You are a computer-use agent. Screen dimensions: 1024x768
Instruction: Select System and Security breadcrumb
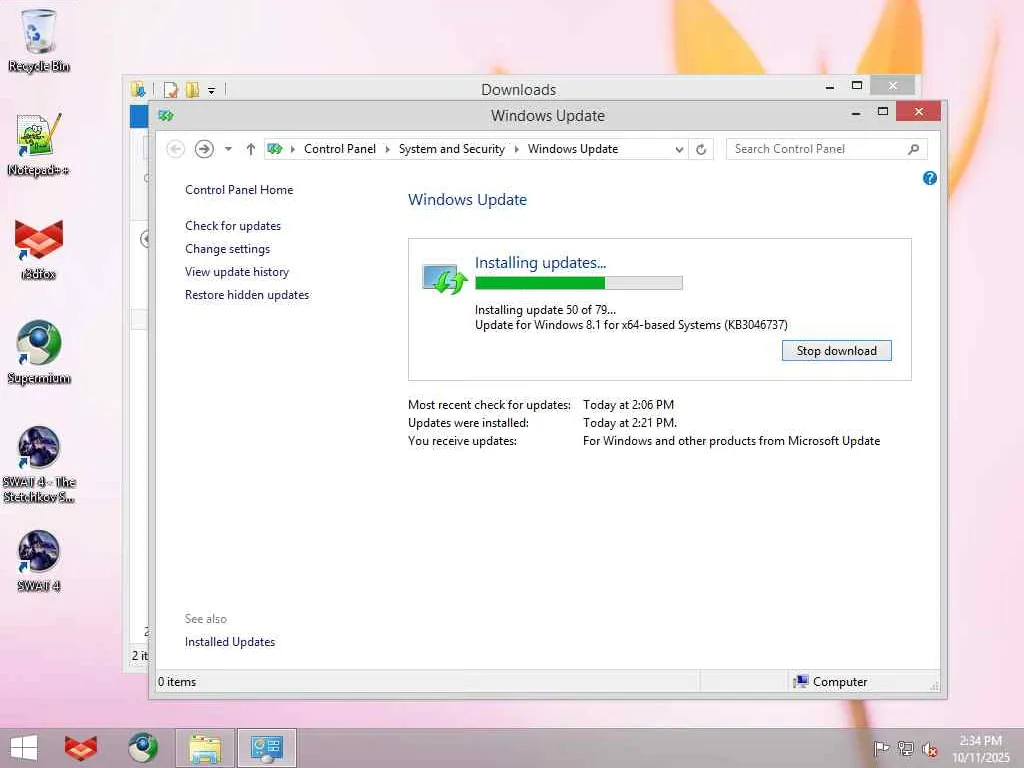click(451, 149)
